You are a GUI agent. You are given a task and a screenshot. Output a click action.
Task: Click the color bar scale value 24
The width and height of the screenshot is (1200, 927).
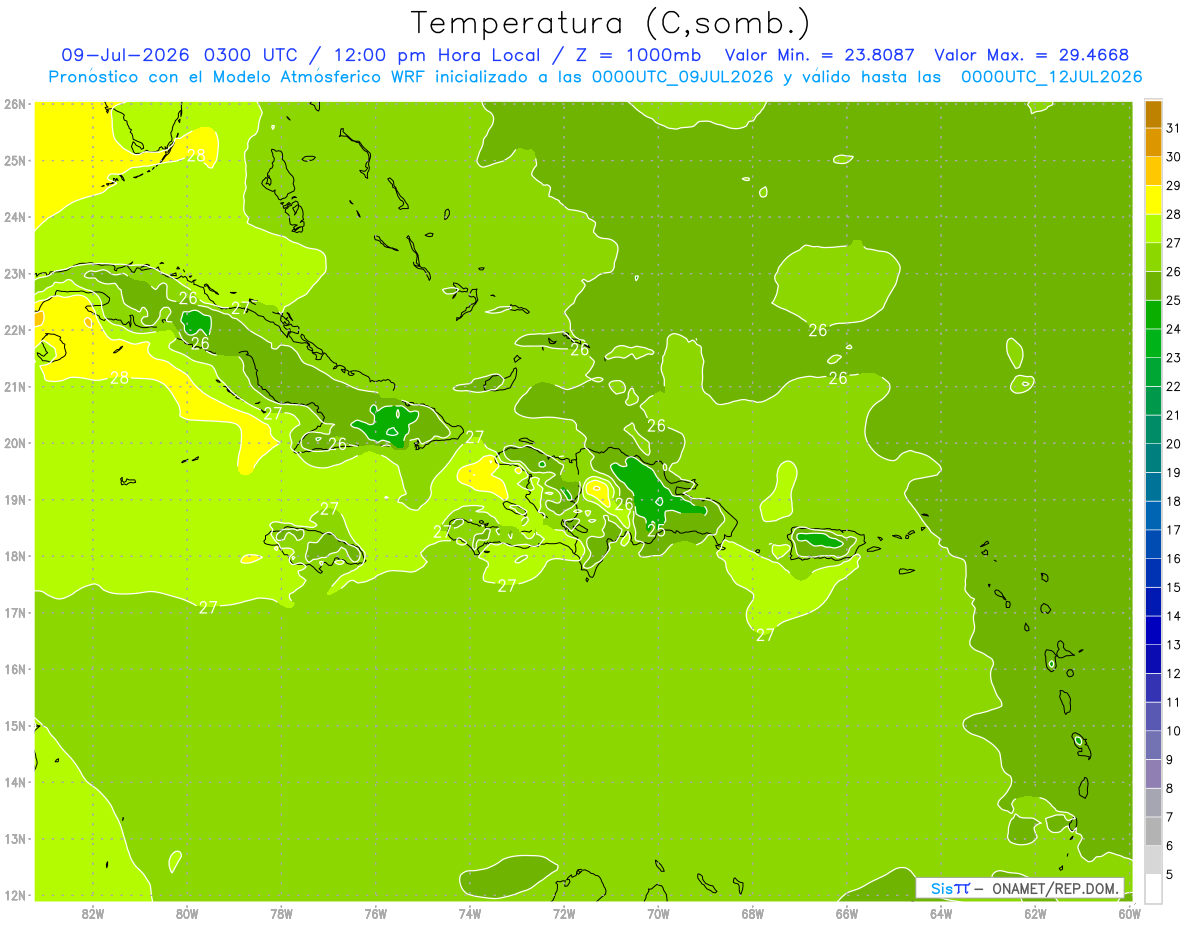1174,329
